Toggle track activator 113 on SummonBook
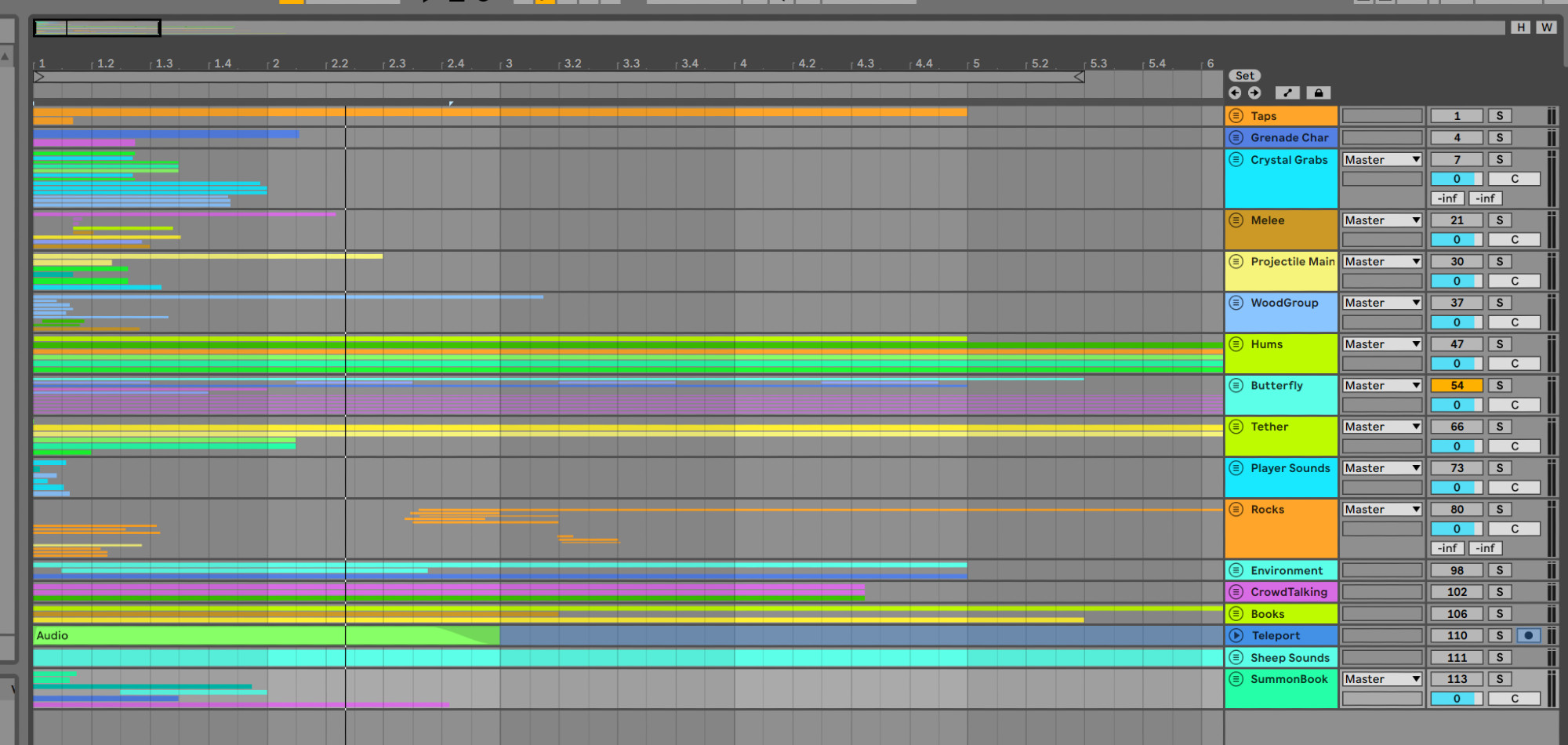This screenshot has width=1568, height=745. point(1457,679)
